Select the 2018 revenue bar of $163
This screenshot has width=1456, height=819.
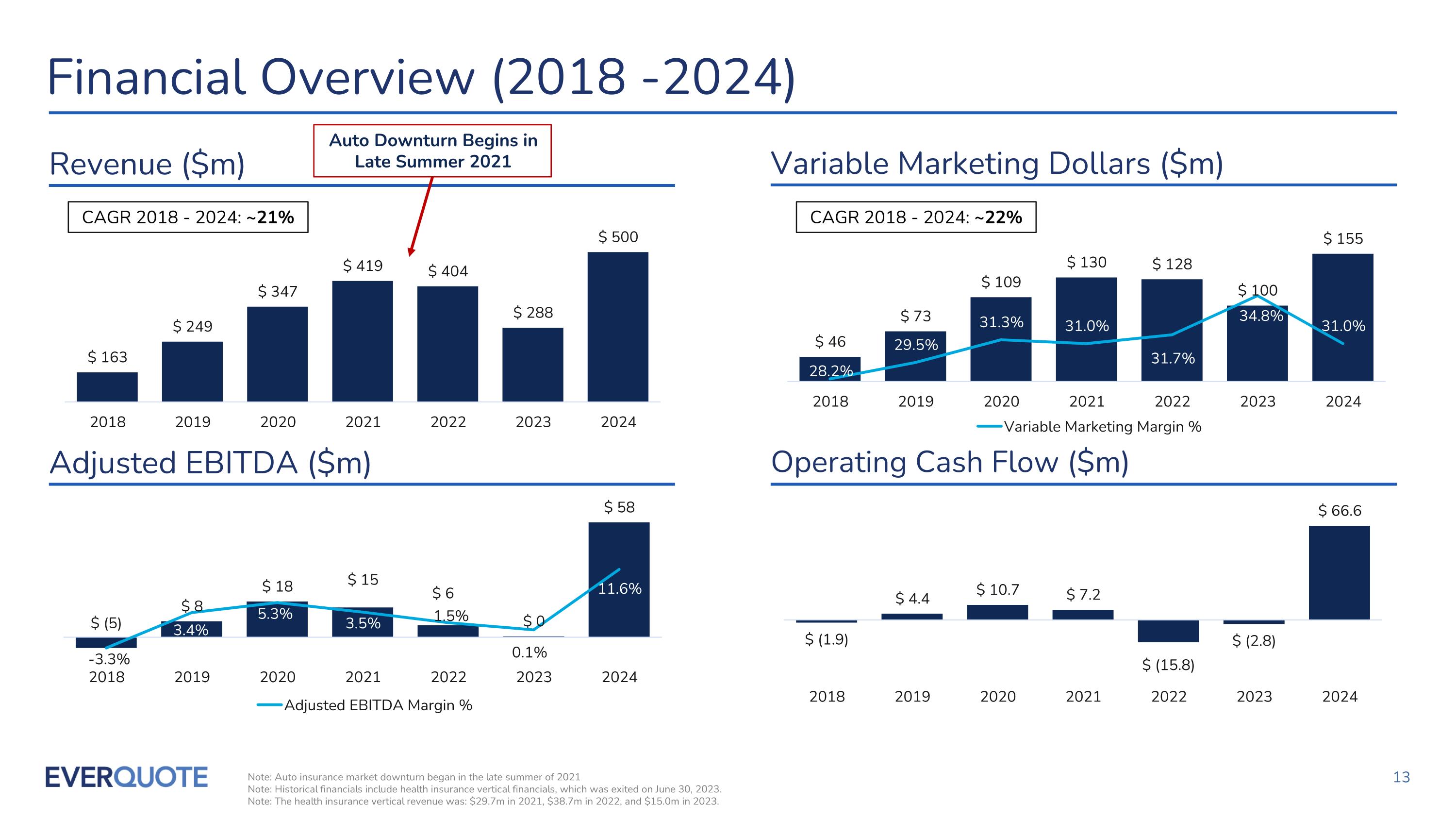click(x=107, y=386)
